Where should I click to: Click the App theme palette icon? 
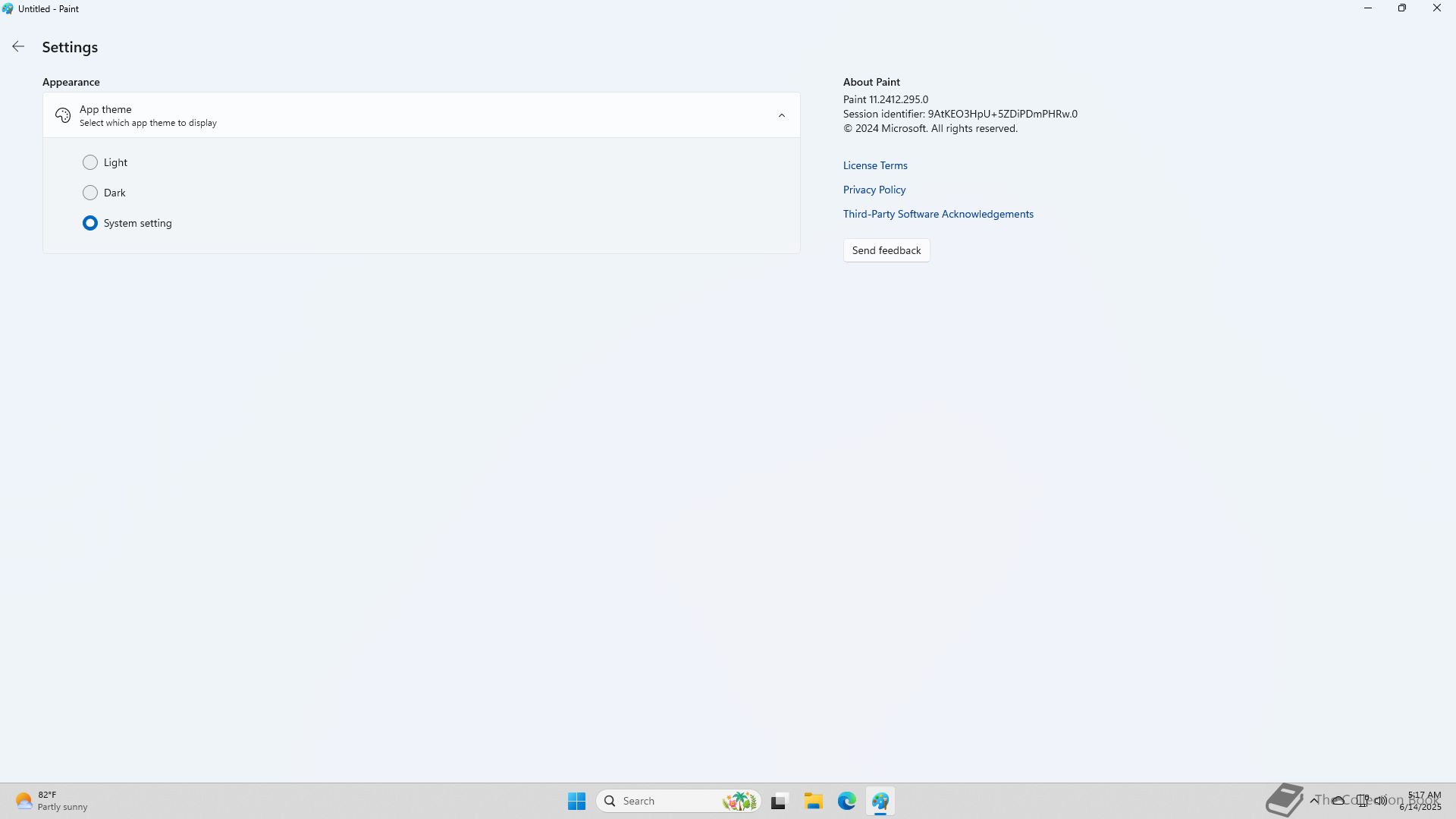click(x=63, y=115)
